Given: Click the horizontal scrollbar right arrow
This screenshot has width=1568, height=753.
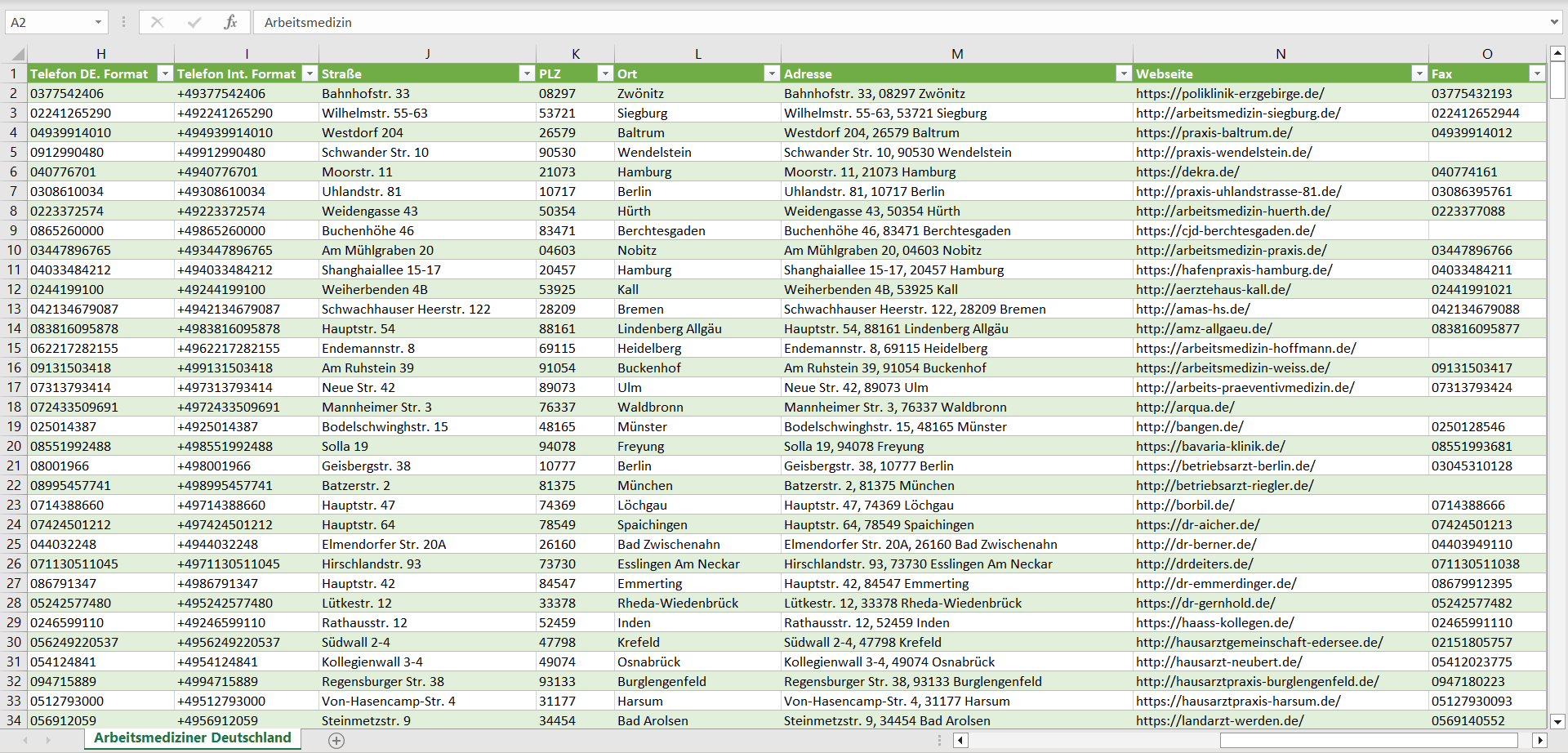Looking at the screenshot, I should (1539, 740).
